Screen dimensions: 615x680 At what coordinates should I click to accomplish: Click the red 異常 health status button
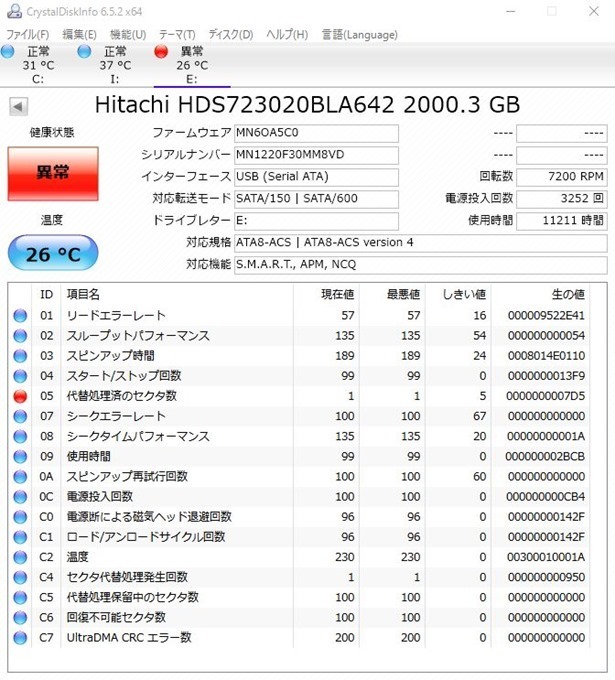click(53, 173)
